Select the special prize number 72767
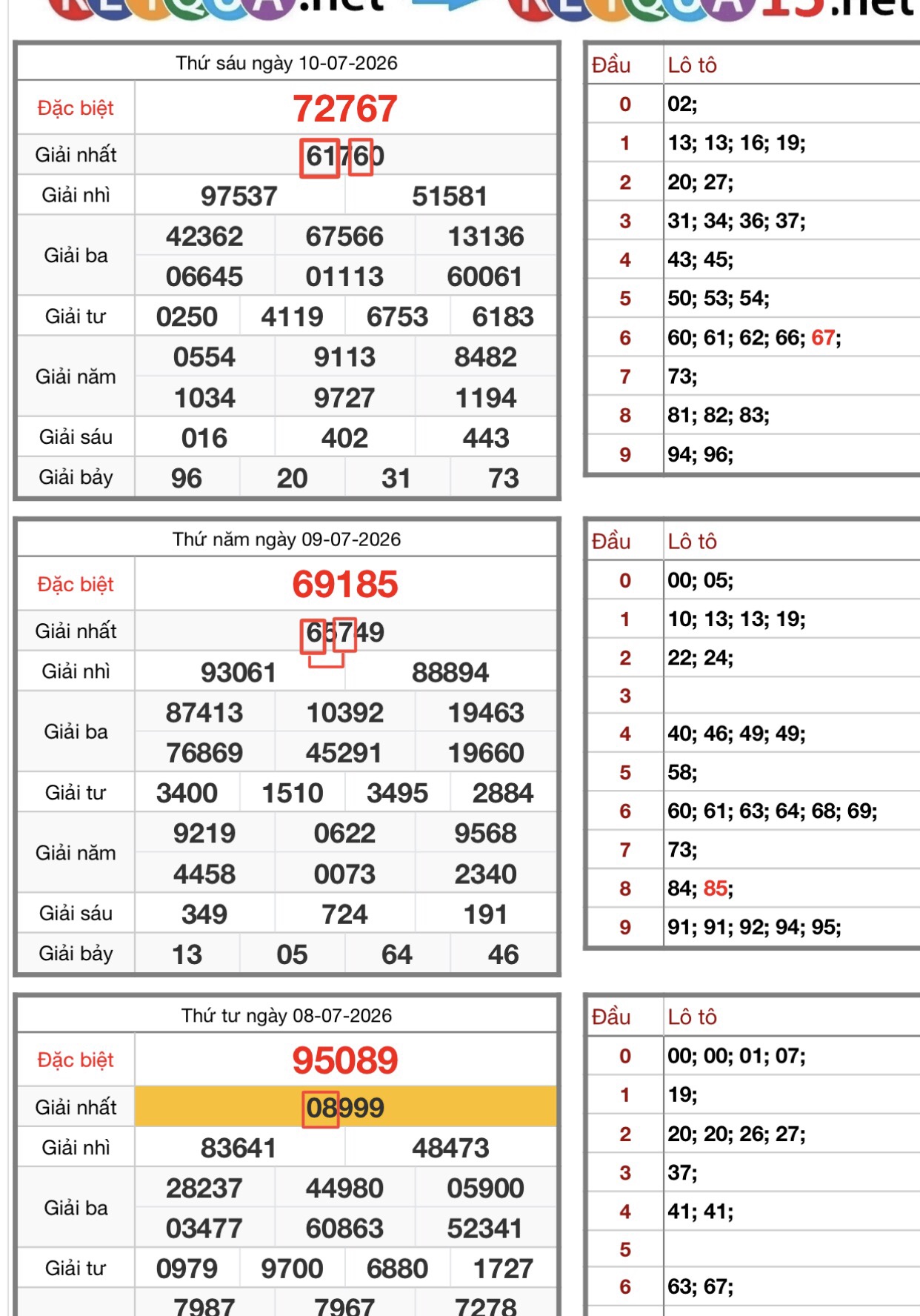 pyautogui.click(x=345, y=108)
